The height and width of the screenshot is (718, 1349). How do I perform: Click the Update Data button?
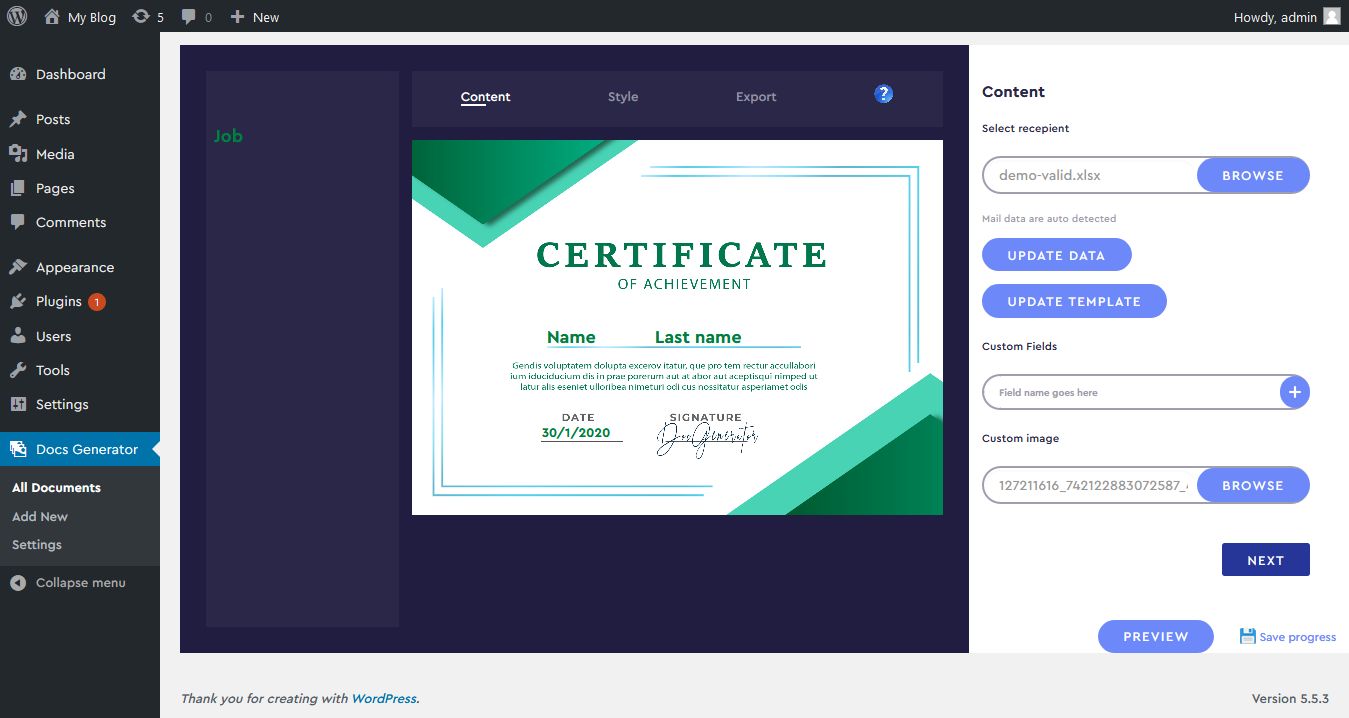[x=1056, y=255]
